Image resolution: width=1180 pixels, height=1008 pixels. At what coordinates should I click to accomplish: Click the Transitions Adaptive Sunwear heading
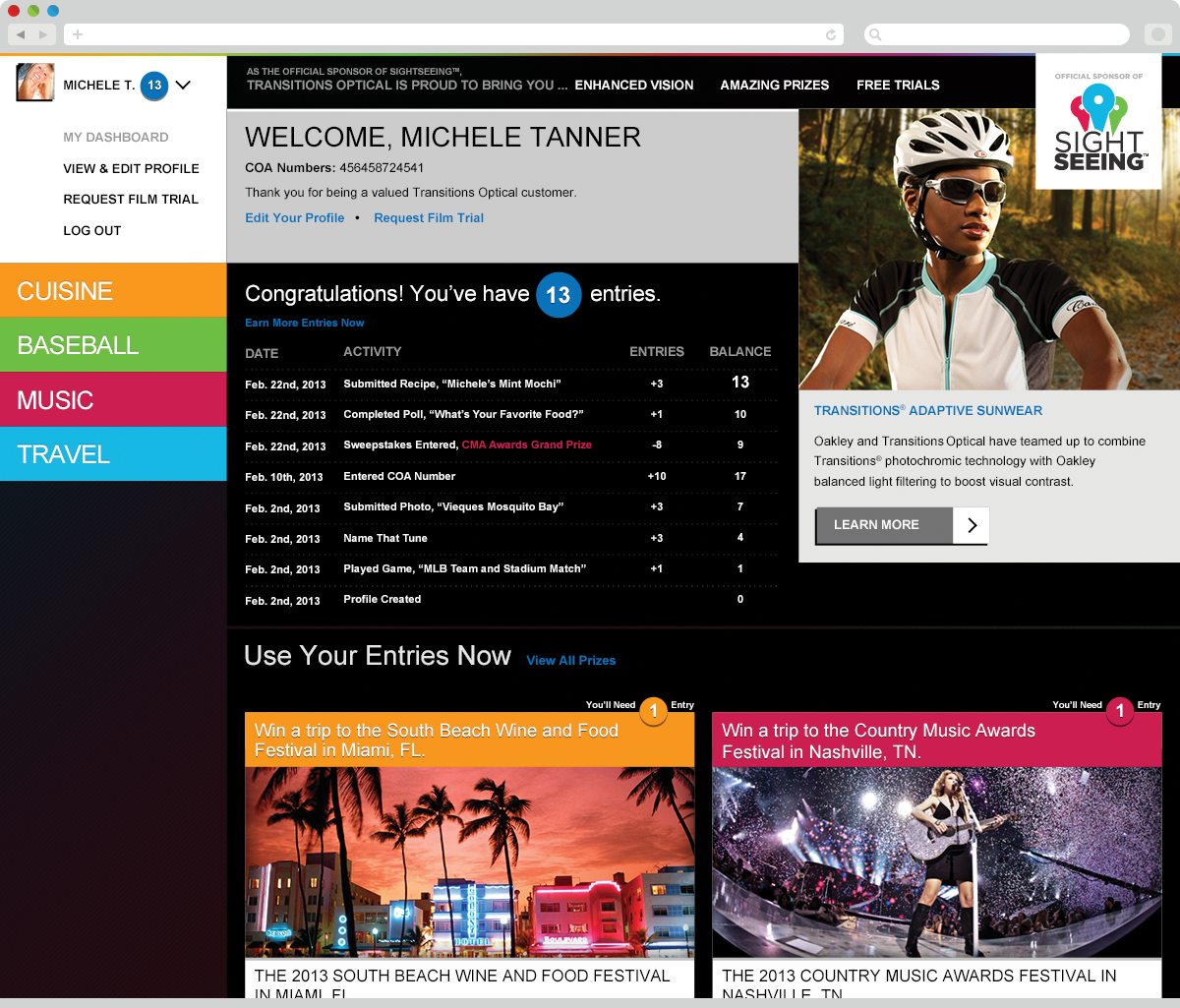[x=928, y=411]
